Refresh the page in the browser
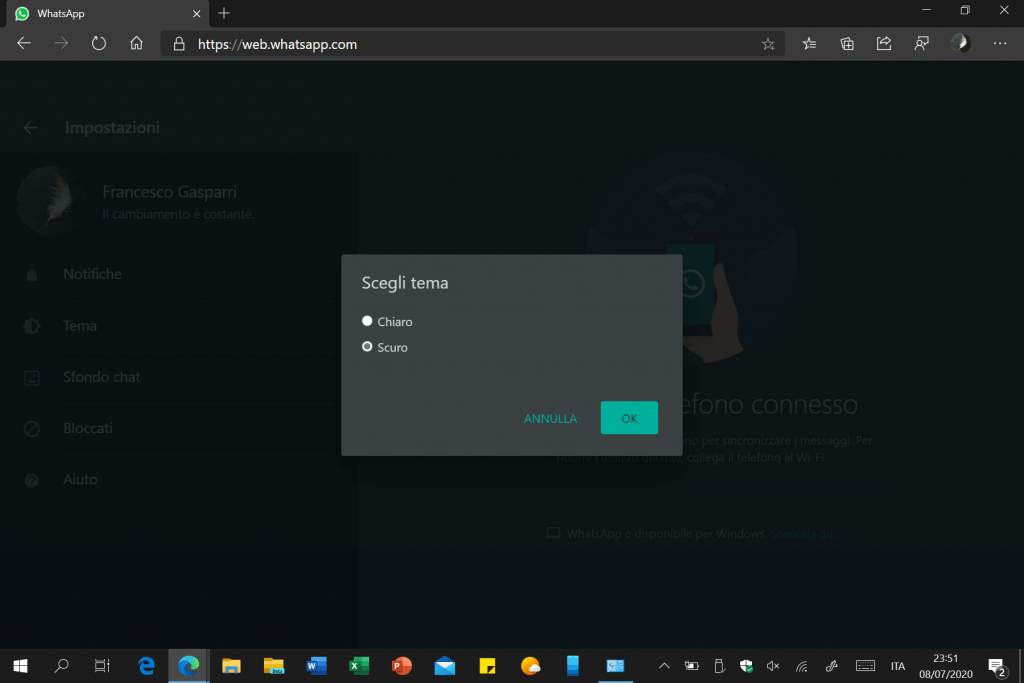 (99, 44)
